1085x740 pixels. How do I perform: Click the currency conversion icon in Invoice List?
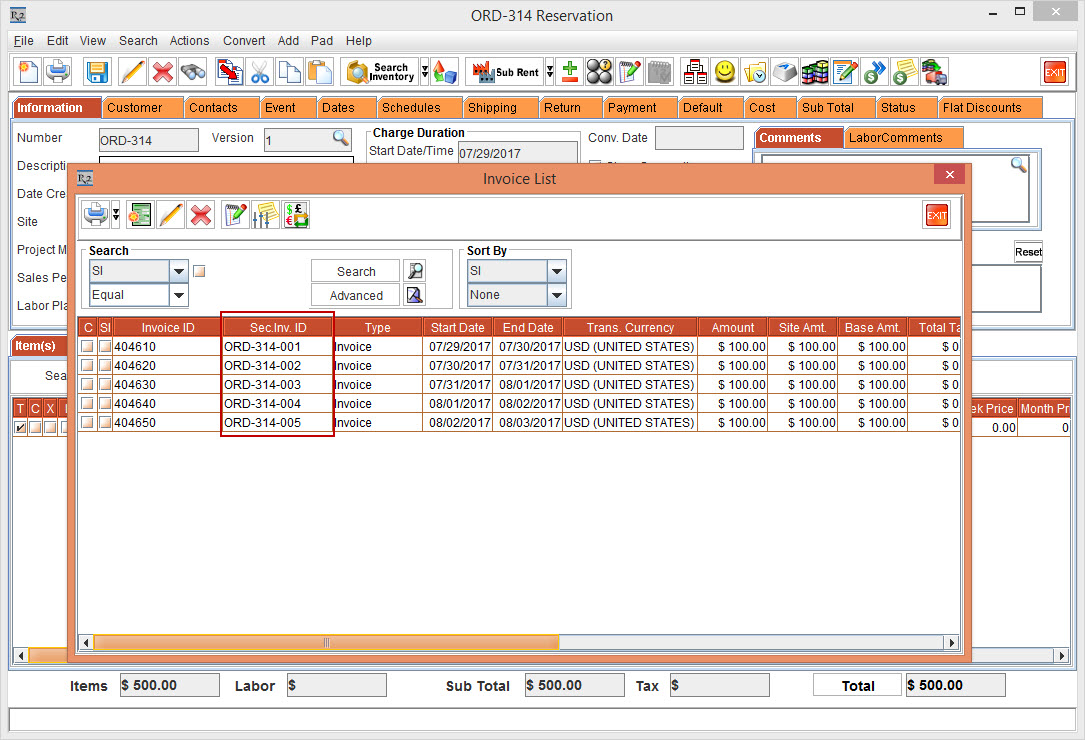coord(296,214)
